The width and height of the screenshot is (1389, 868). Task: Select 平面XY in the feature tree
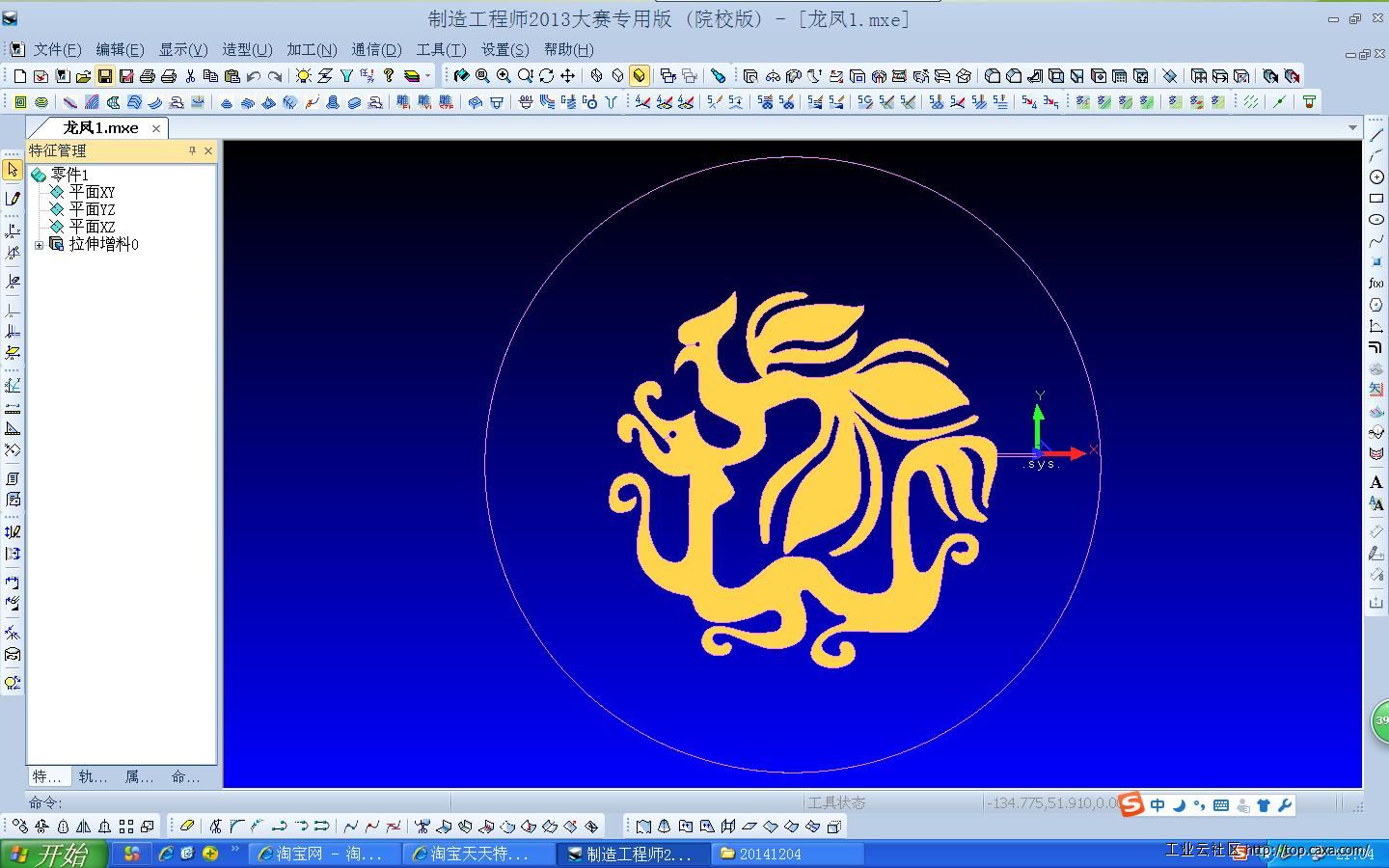click(x=92, y=192)
